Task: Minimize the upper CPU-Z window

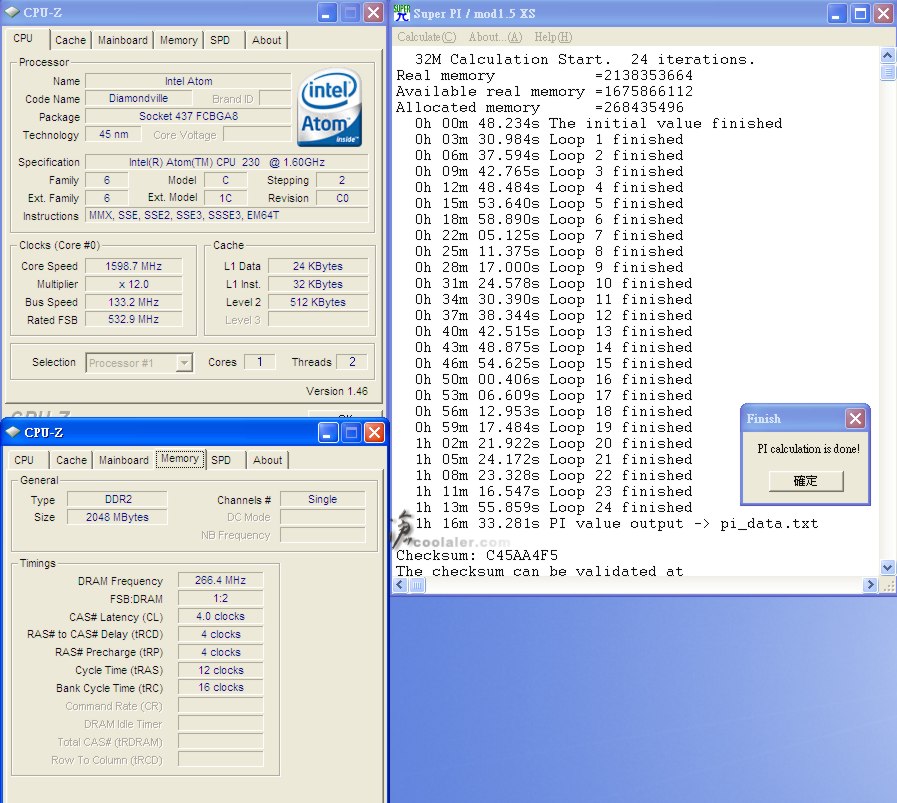Action: (x=327, y=13)
